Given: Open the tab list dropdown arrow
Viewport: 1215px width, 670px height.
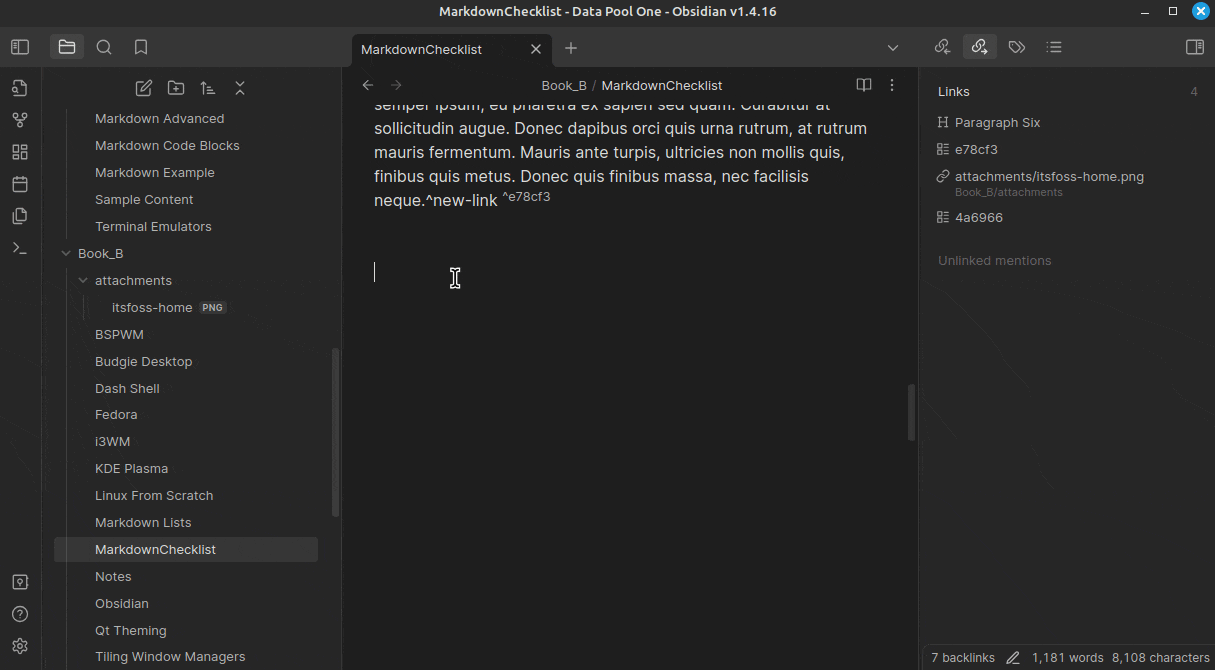Looking at the screenshot, I should [x=893, y=48].
